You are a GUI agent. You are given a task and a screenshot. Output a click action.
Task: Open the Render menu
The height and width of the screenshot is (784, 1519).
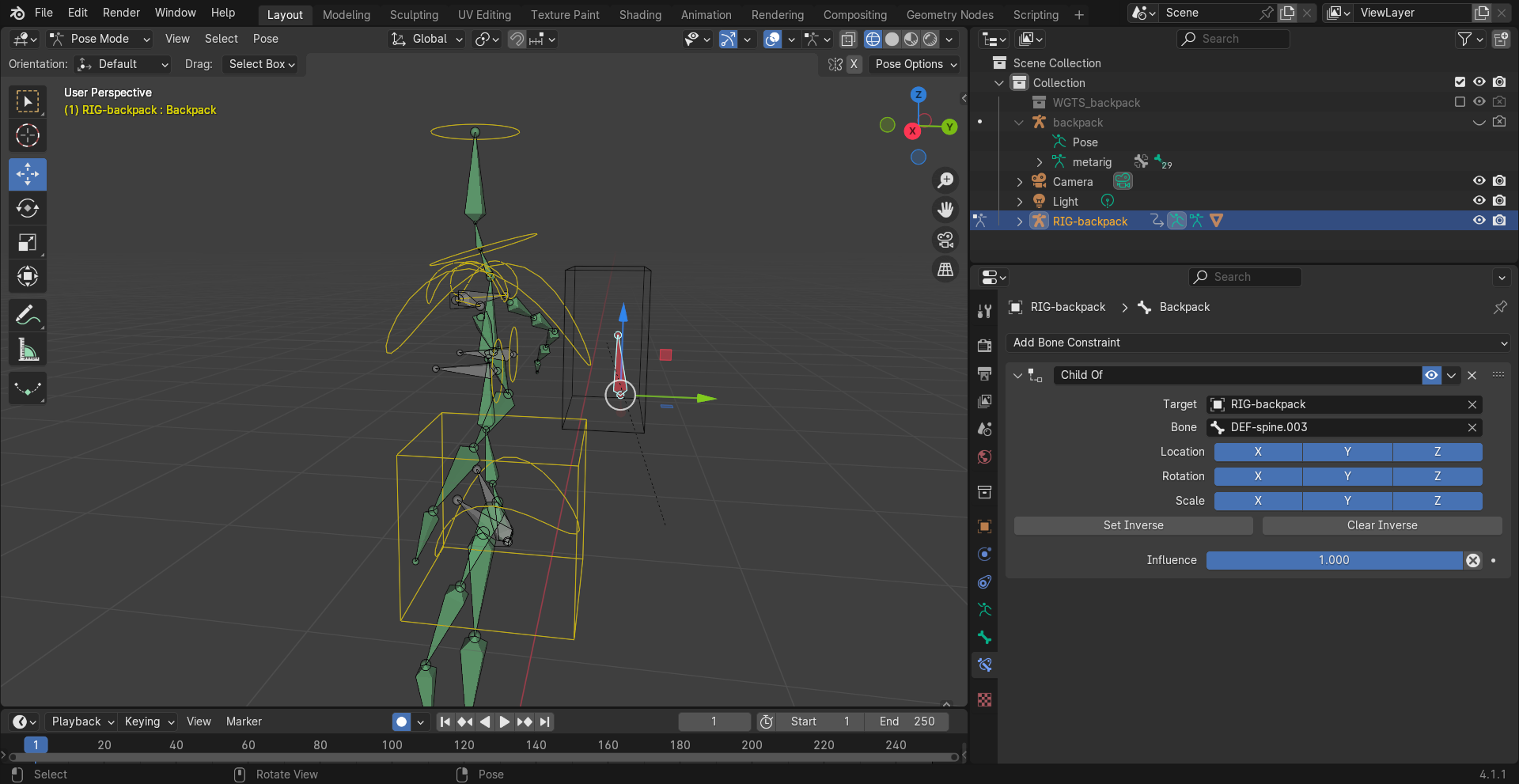pyautogui.click(x=121, y=13)
